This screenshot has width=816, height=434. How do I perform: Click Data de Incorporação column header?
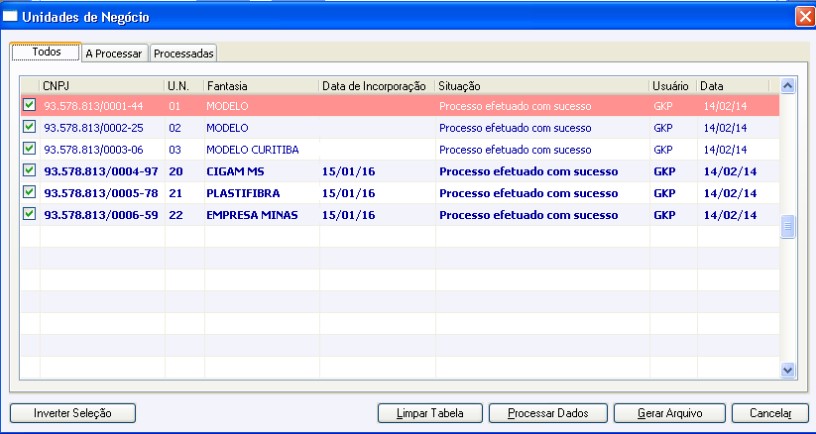click(x=377, y=86)
